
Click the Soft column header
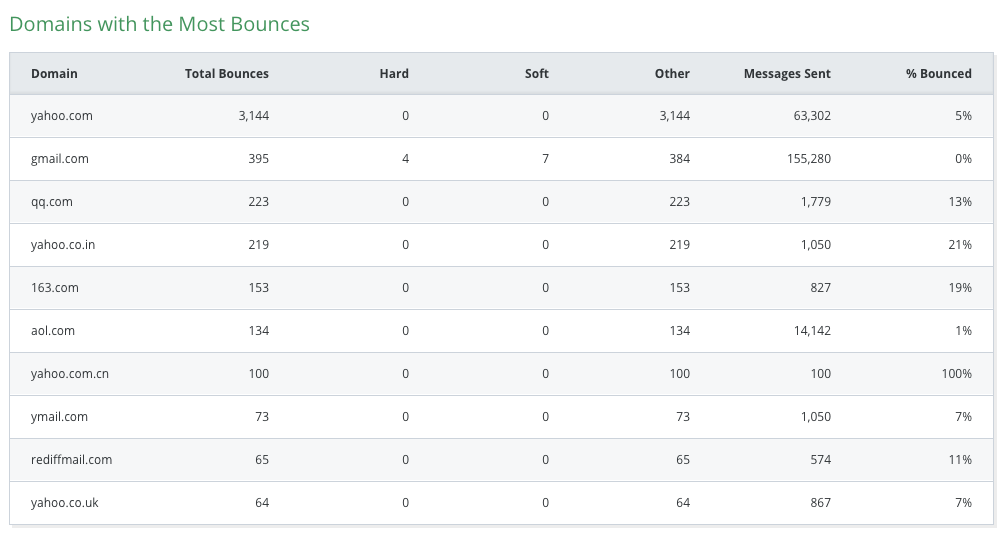(536, 73)
